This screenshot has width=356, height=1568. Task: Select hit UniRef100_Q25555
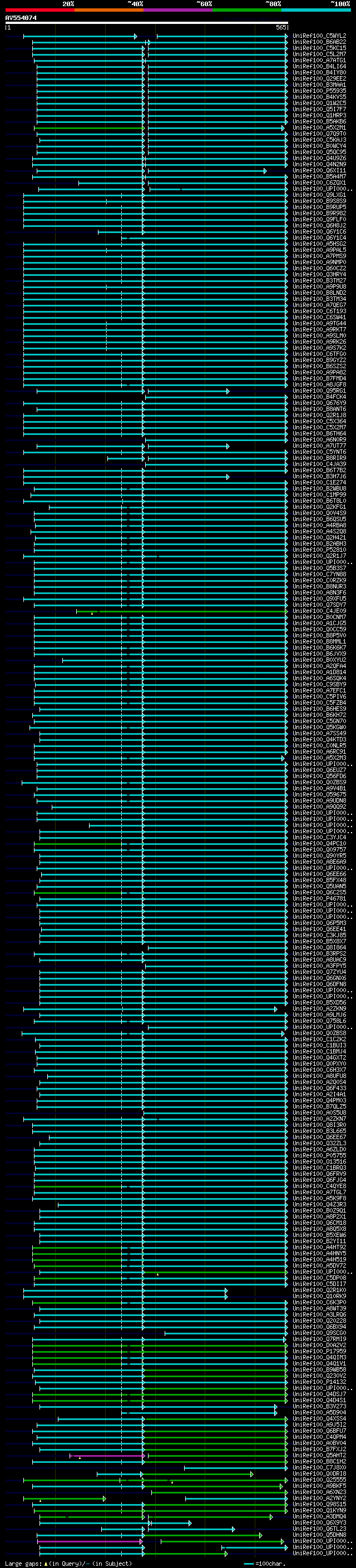(x=319, y=1480)
